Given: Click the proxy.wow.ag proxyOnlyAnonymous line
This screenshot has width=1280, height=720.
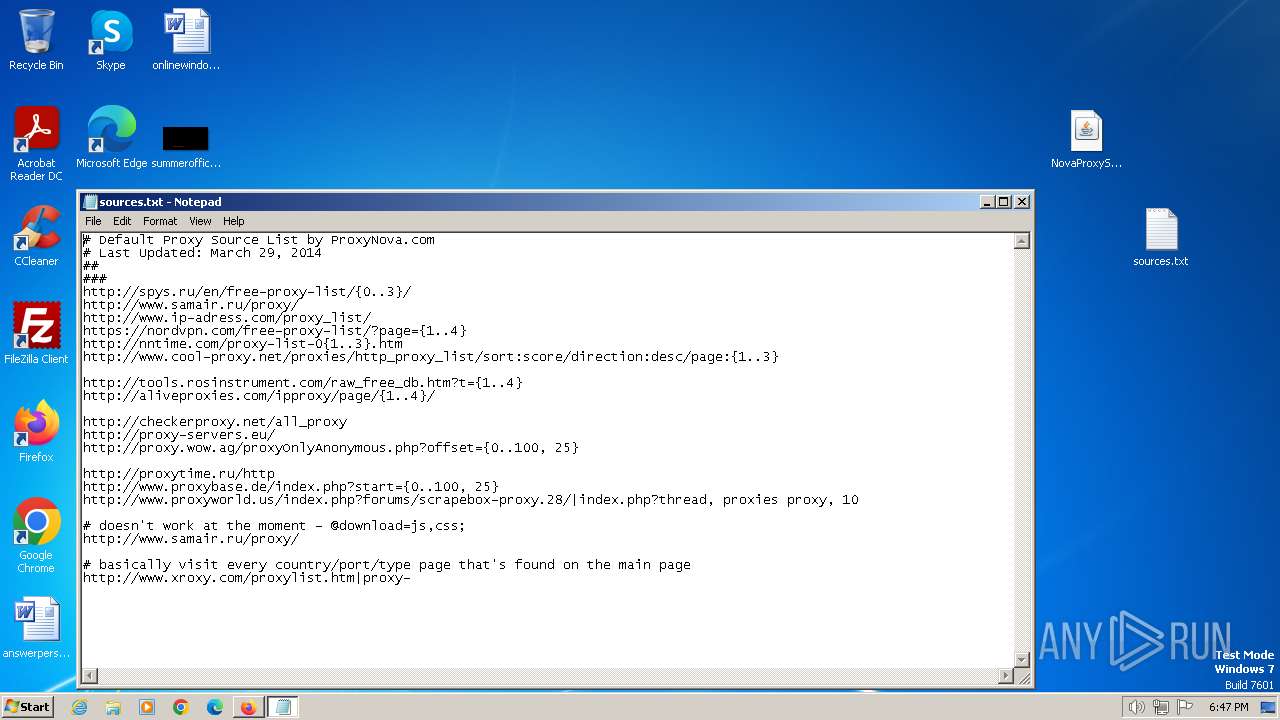Looking at the screenshot, I should click(331, 448).
